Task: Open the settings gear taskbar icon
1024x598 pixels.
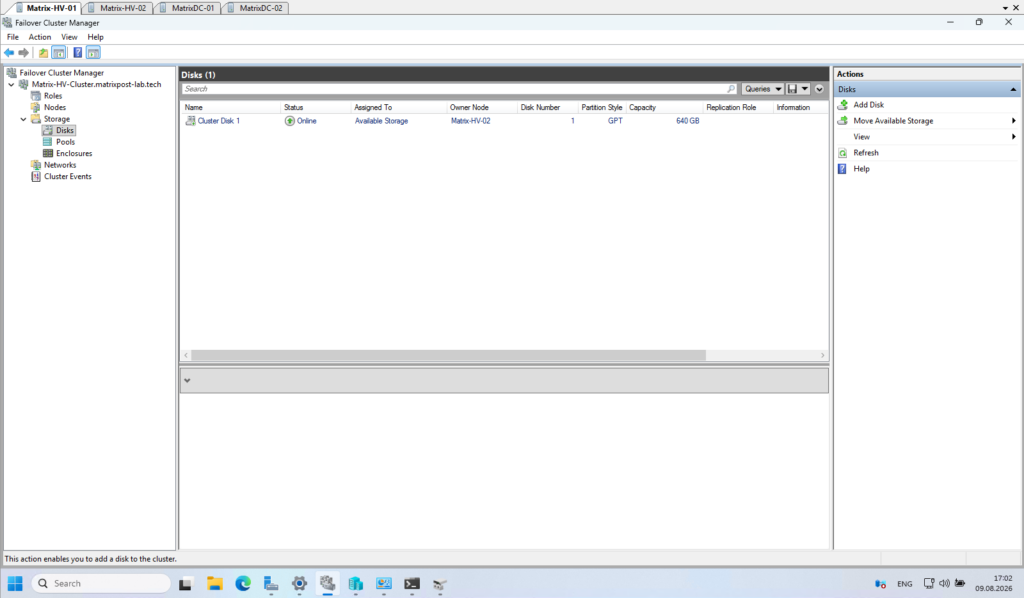Action: pyautogui.click(x=299, y=584)
